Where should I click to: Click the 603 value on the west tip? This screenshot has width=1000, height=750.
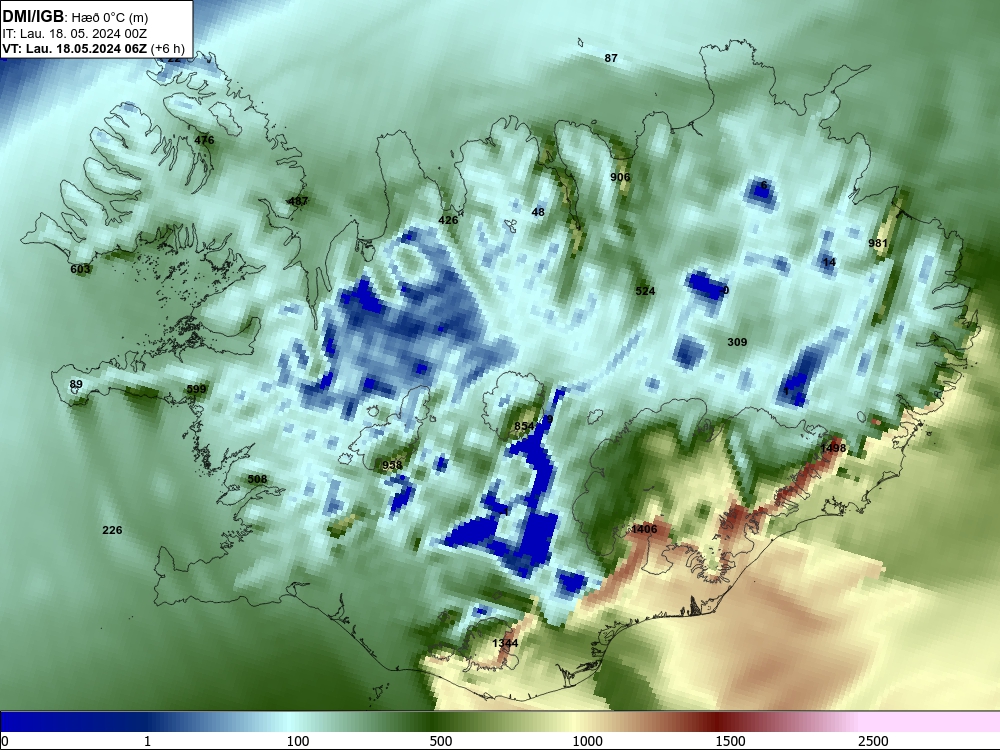point(80,269)
